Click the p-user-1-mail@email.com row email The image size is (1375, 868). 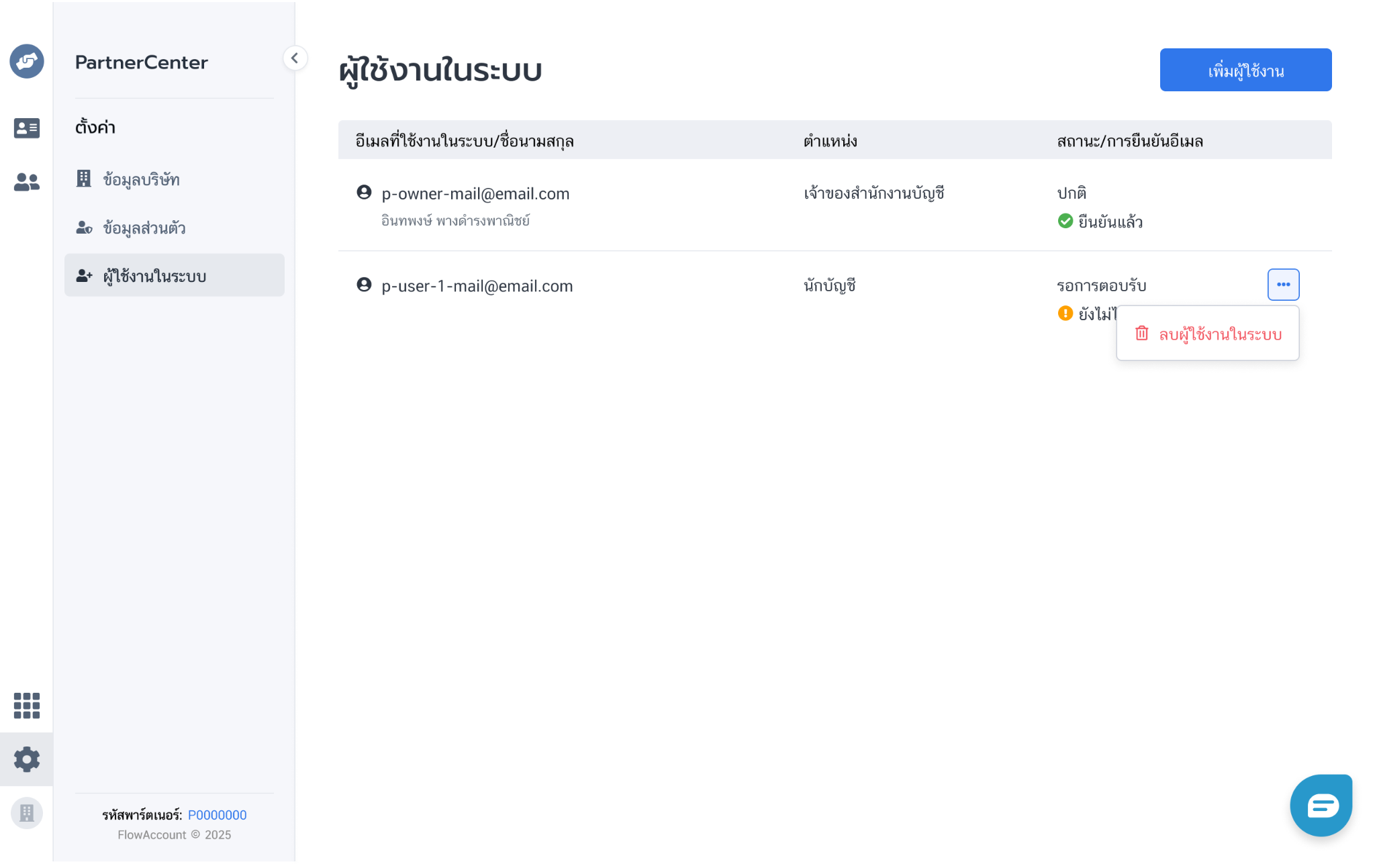tap(477, 287)
